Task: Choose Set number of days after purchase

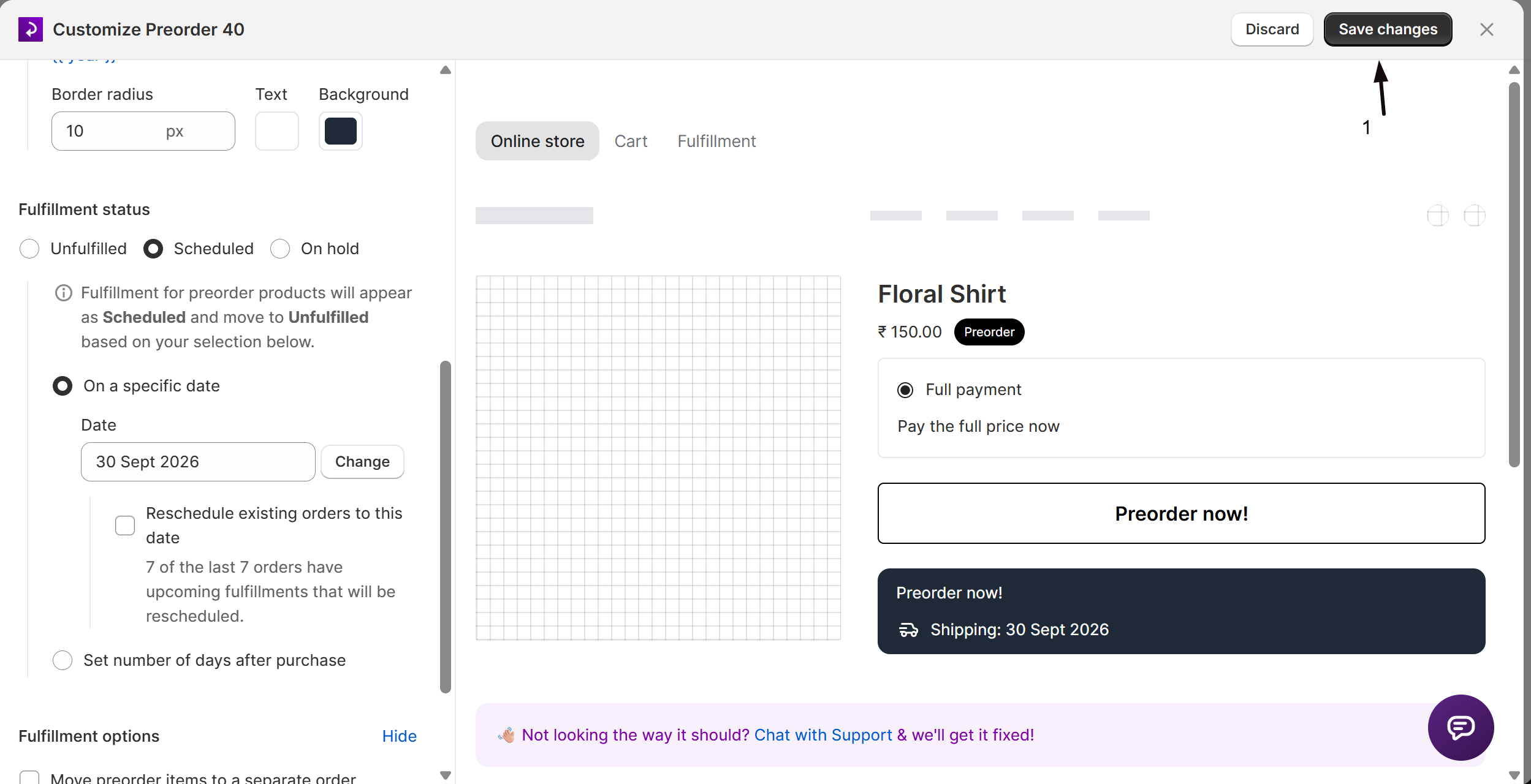Action: point(63,660)
